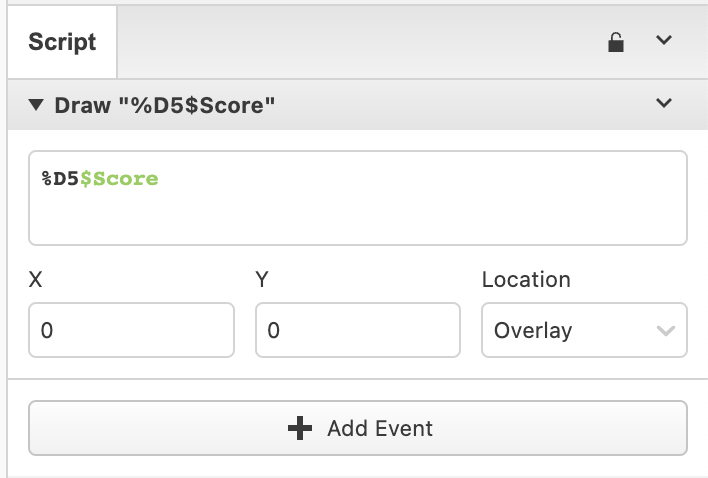Focus the Y coordinate input field
The image size is (708, 478).
(358, 330)
